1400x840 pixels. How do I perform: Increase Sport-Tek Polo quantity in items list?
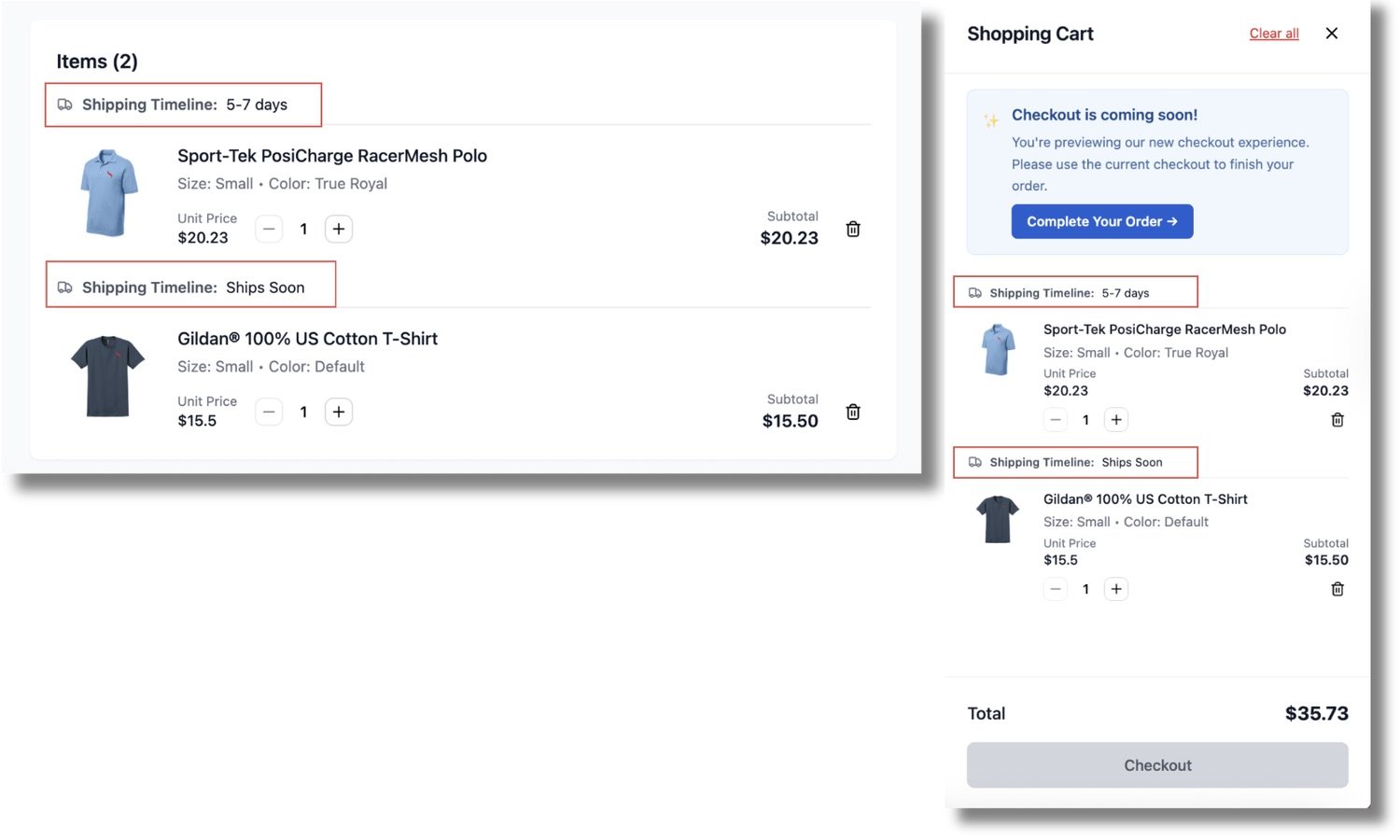339,229
